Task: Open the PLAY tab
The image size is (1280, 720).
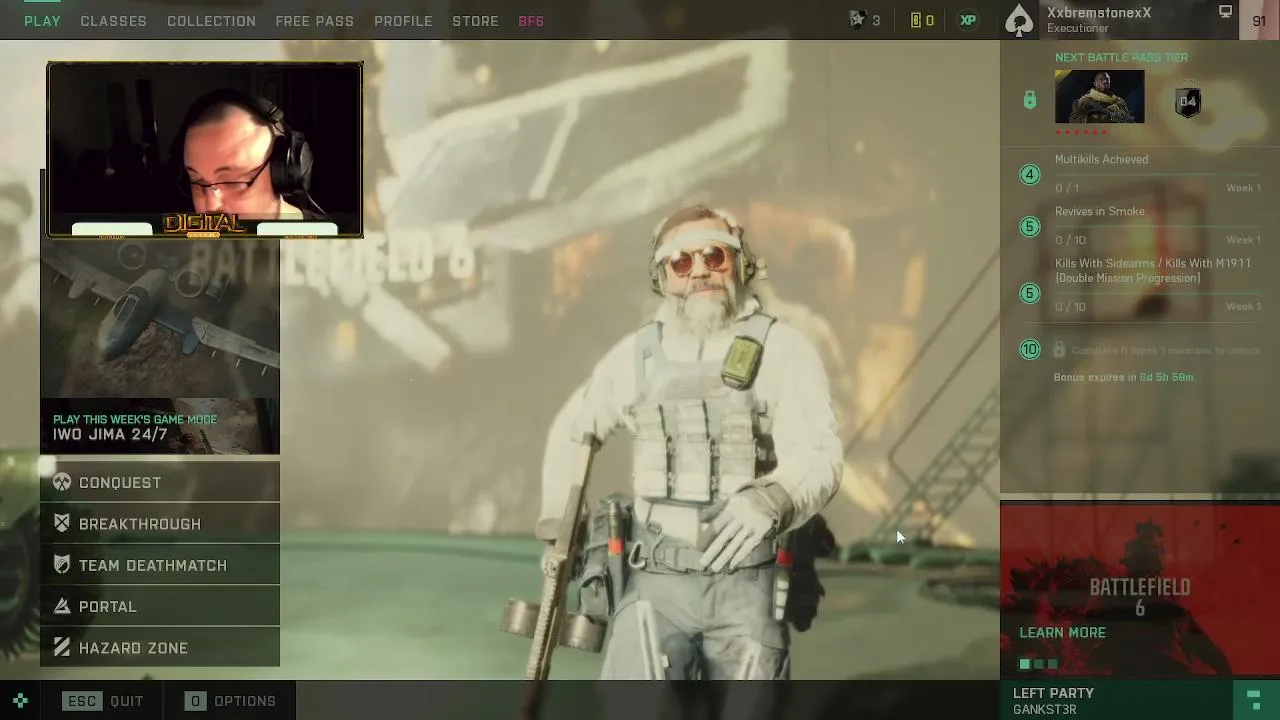Action: coord(42,21)
